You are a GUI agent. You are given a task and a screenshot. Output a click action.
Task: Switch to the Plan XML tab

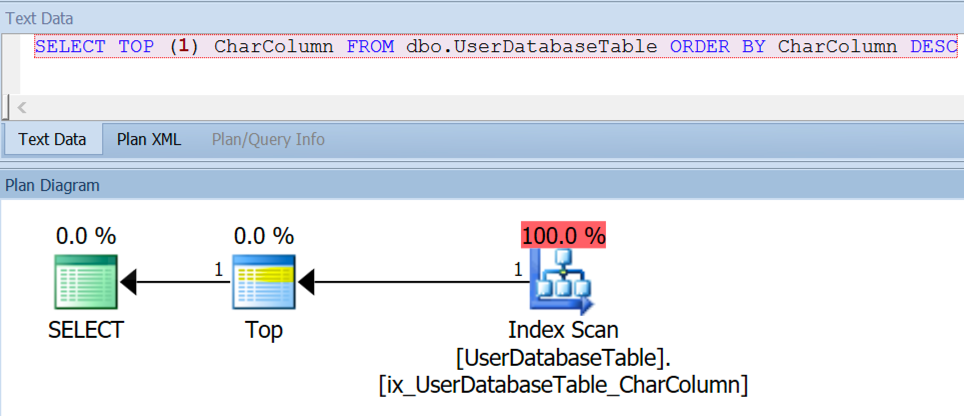coord(149,139)
